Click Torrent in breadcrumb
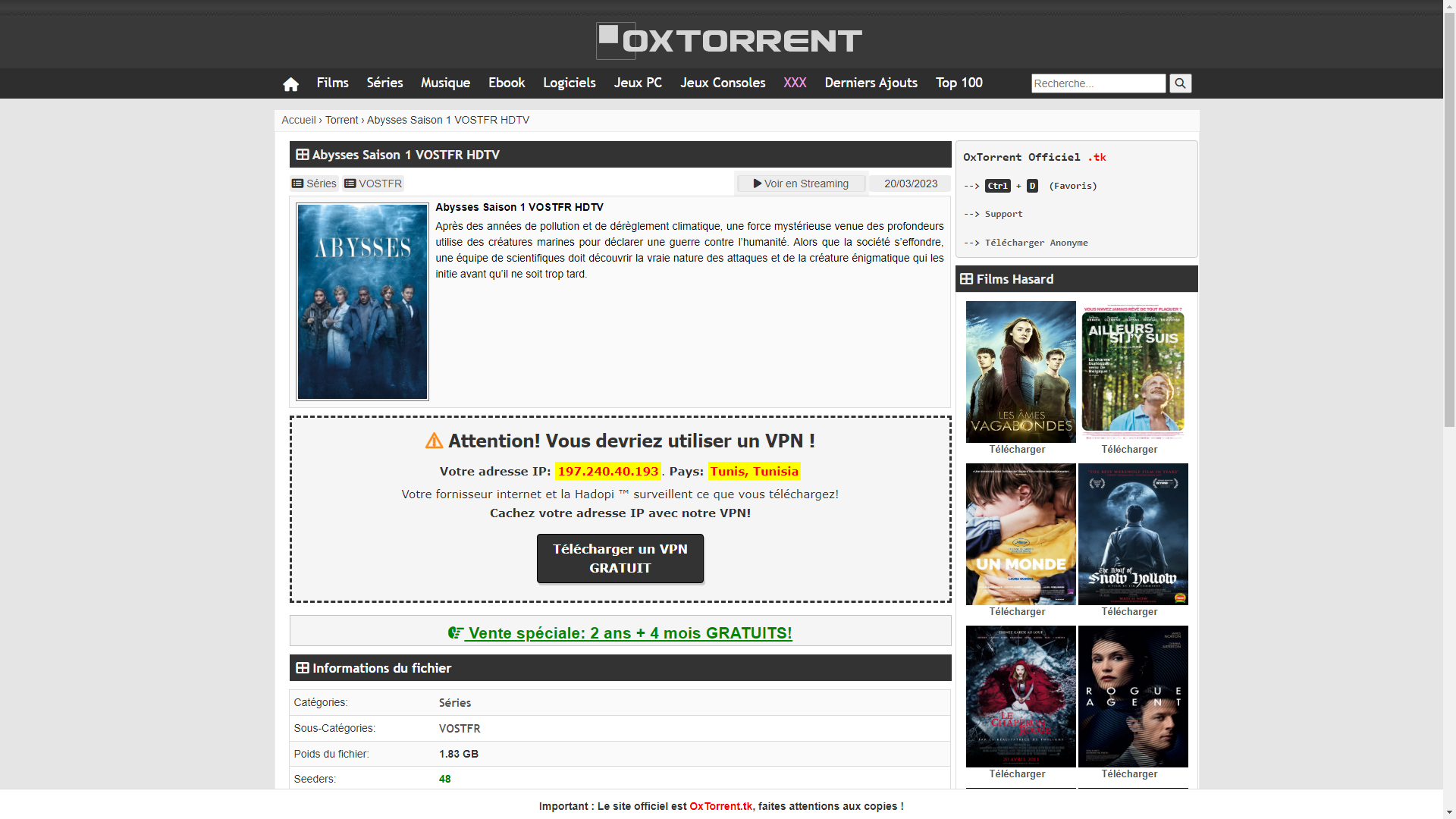The width and height of the screenshot is (1456, 819). 342,120
